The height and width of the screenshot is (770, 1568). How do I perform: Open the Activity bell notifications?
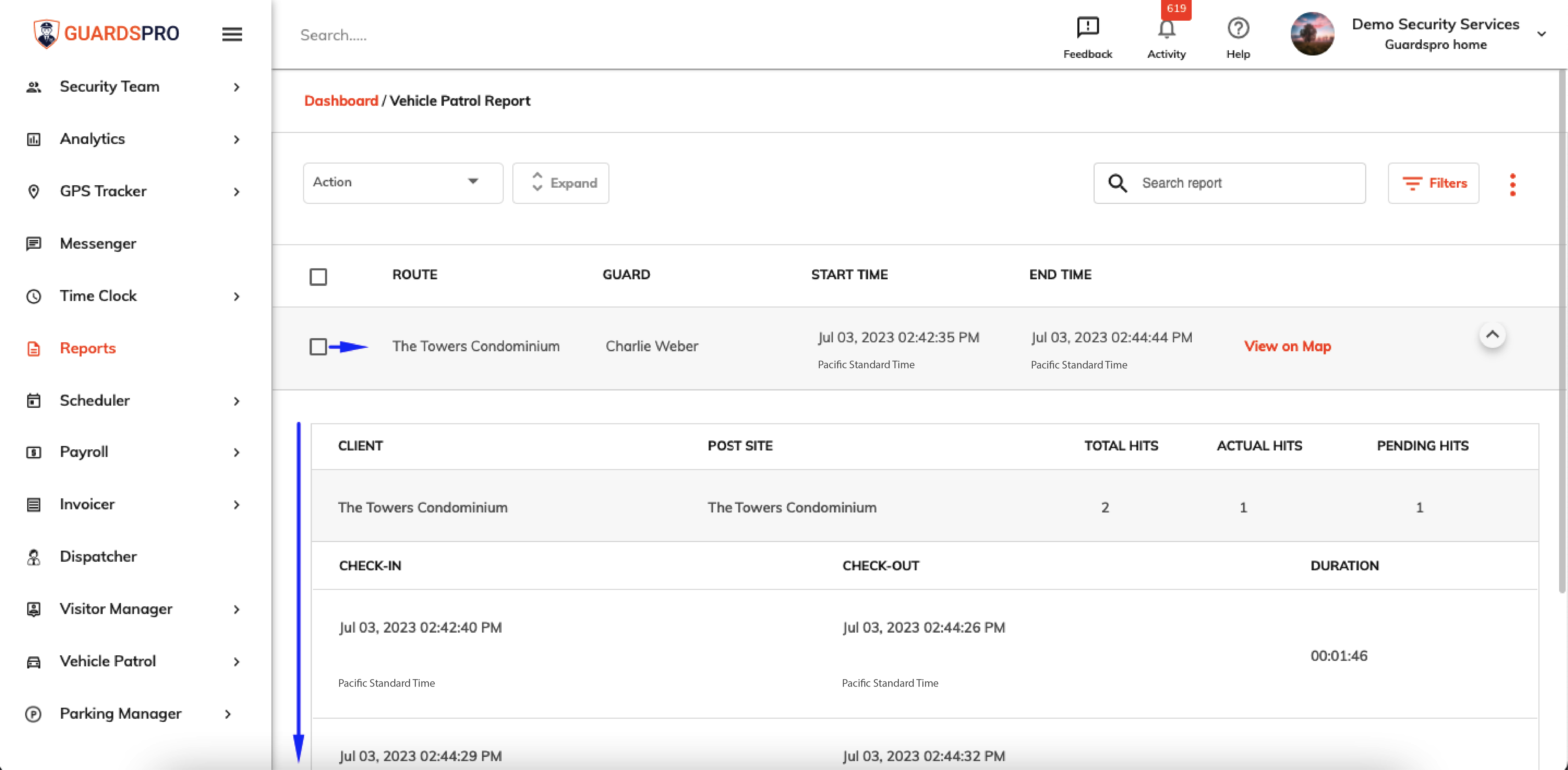(1166, 29)
